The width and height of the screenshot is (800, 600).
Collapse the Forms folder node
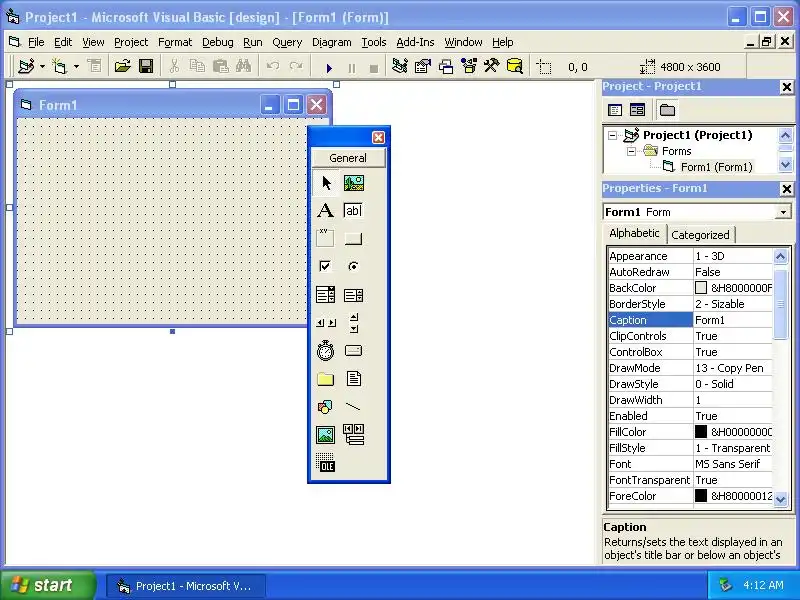pyautogui.click(x=631, y=151)
